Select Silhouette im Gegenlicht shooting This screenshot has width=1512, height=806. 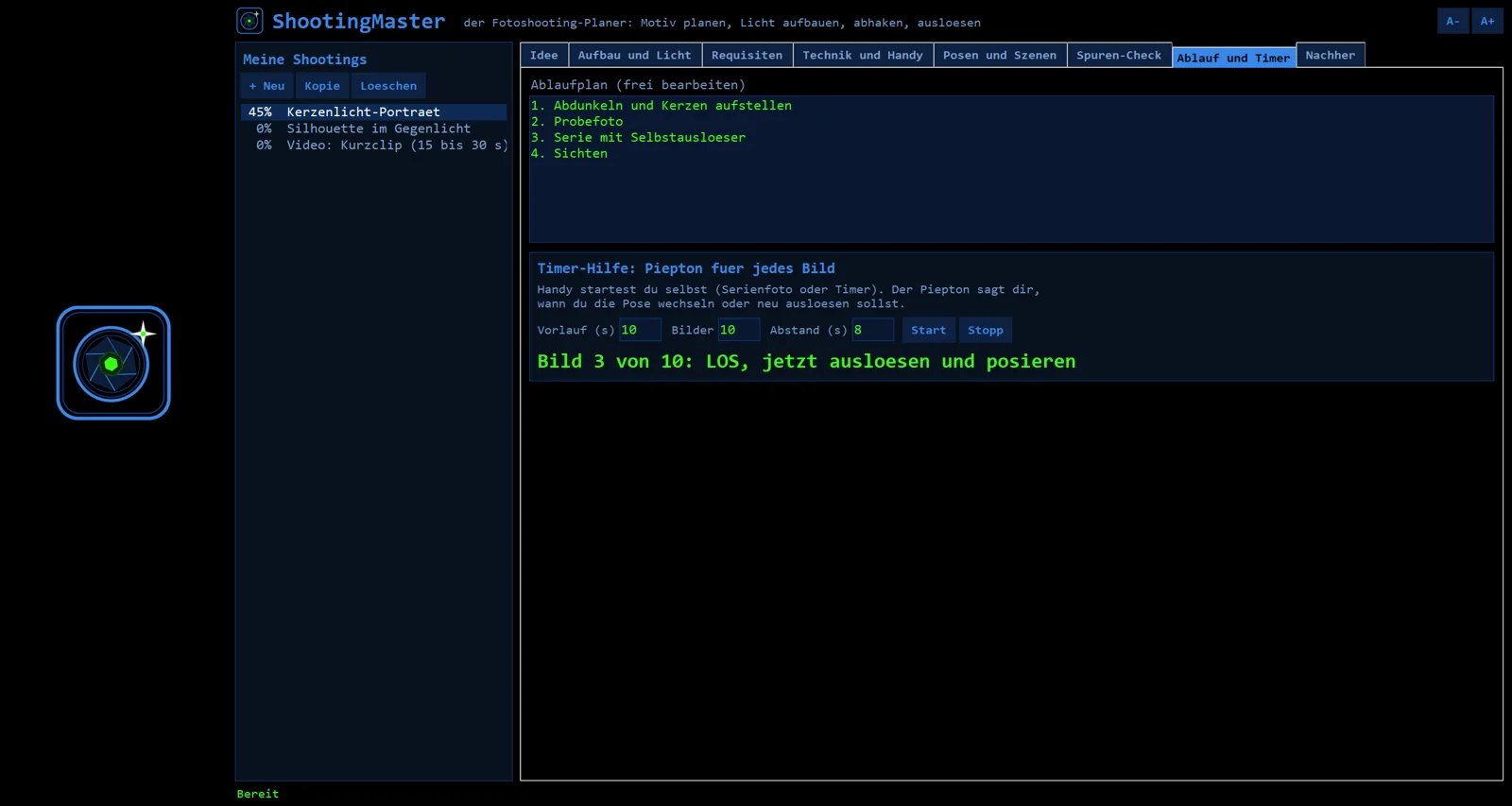(x=374, y=129)
